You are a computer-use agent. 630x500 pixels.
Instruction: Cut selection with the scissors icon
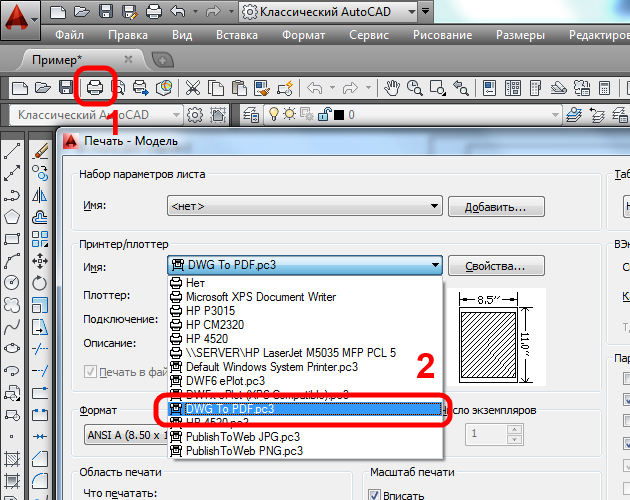tap(193, 88)
